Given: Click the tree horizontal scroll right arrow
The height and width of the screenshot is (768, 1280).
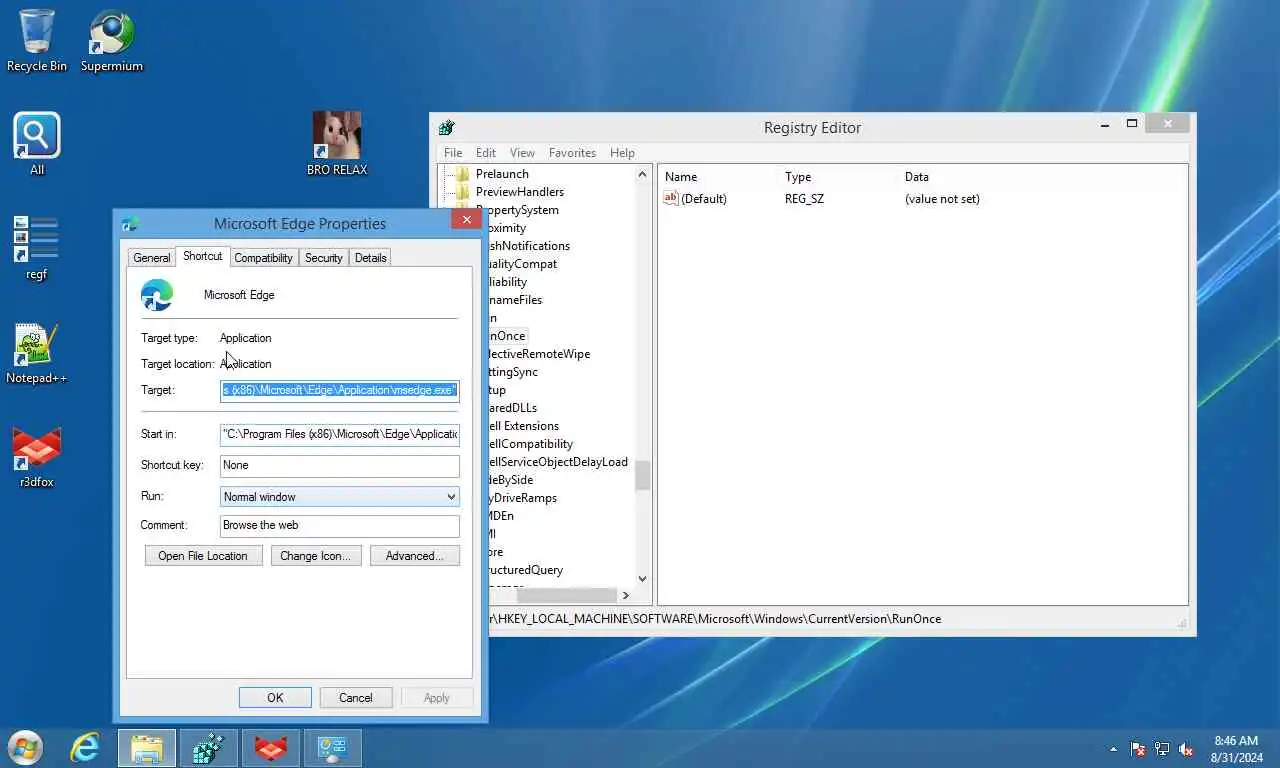Looking at the screenshot, I should coord(626,595).
